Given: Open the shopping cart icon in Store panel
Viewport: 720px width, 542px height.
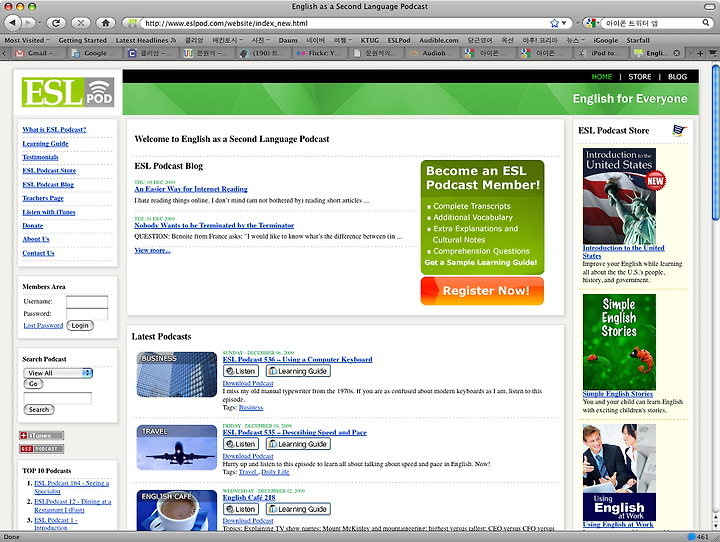Looking at the screenshot, I should [x=680, y=130].
